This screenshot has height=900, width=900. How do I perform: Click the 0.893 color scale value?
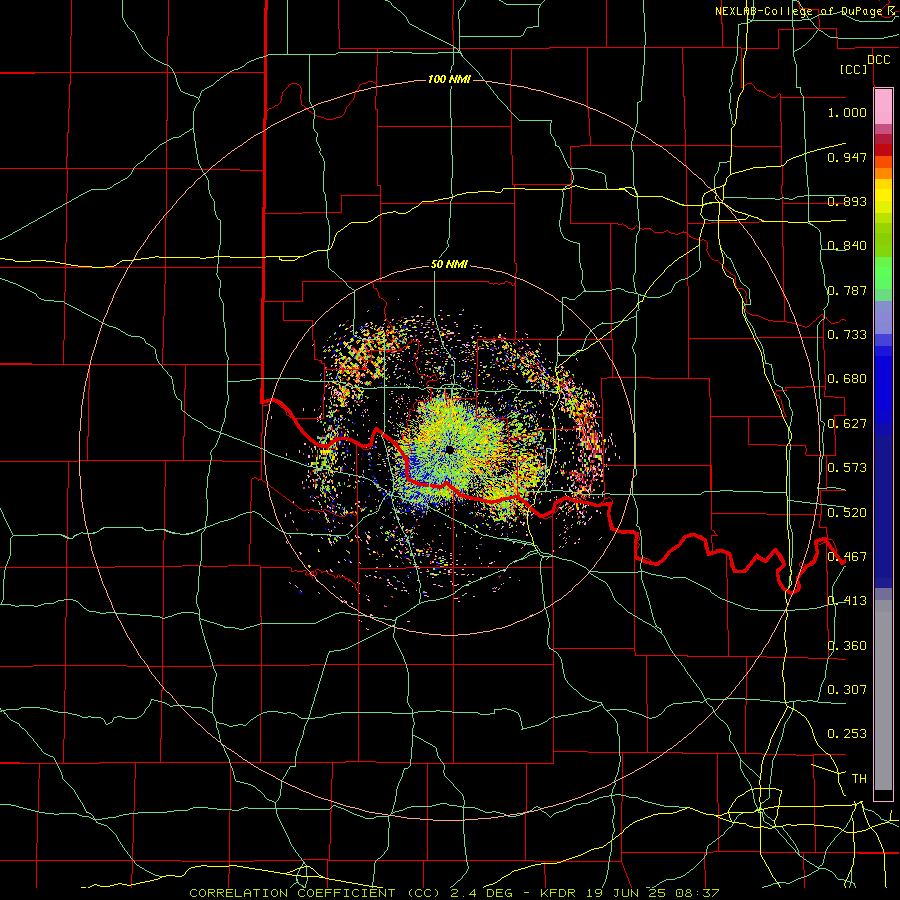tap(847, 201)
